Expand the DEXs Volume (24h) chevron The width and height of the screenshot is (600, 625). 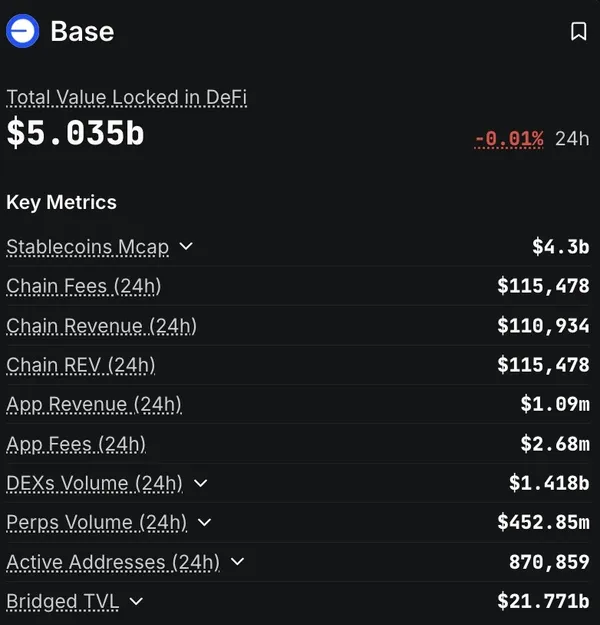[200, 483]
